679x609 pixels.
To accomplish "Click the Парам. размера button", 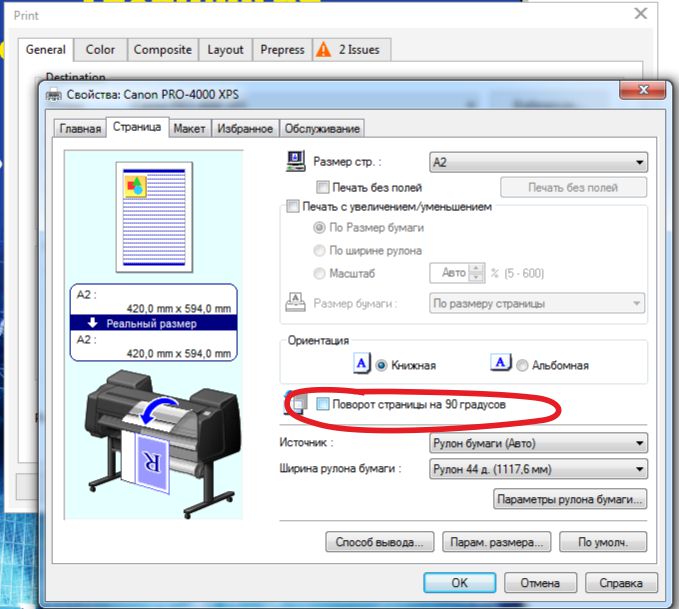I will click(496, 542).
